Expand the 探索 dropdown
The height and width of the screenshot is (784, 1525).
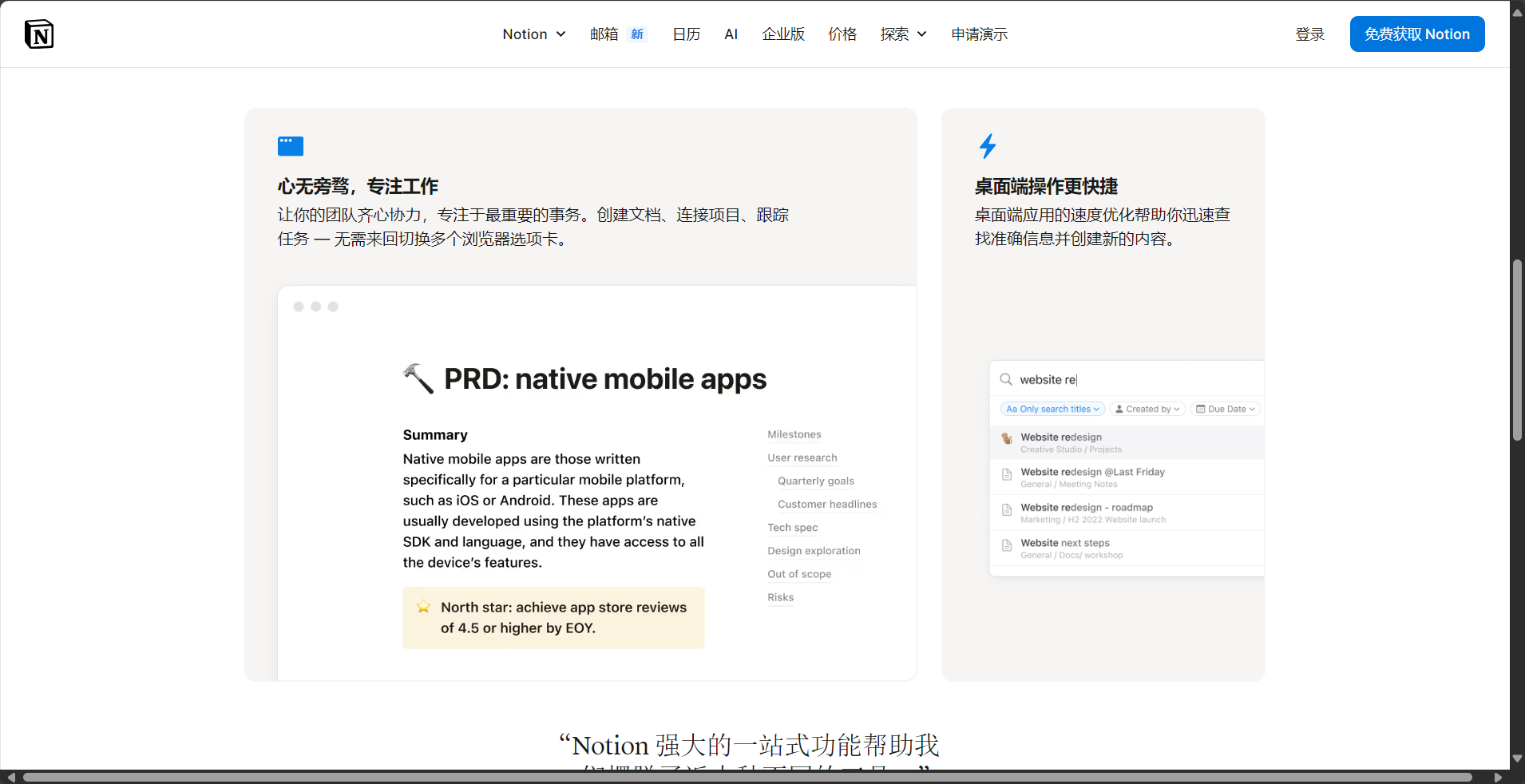tap(904, 34)
